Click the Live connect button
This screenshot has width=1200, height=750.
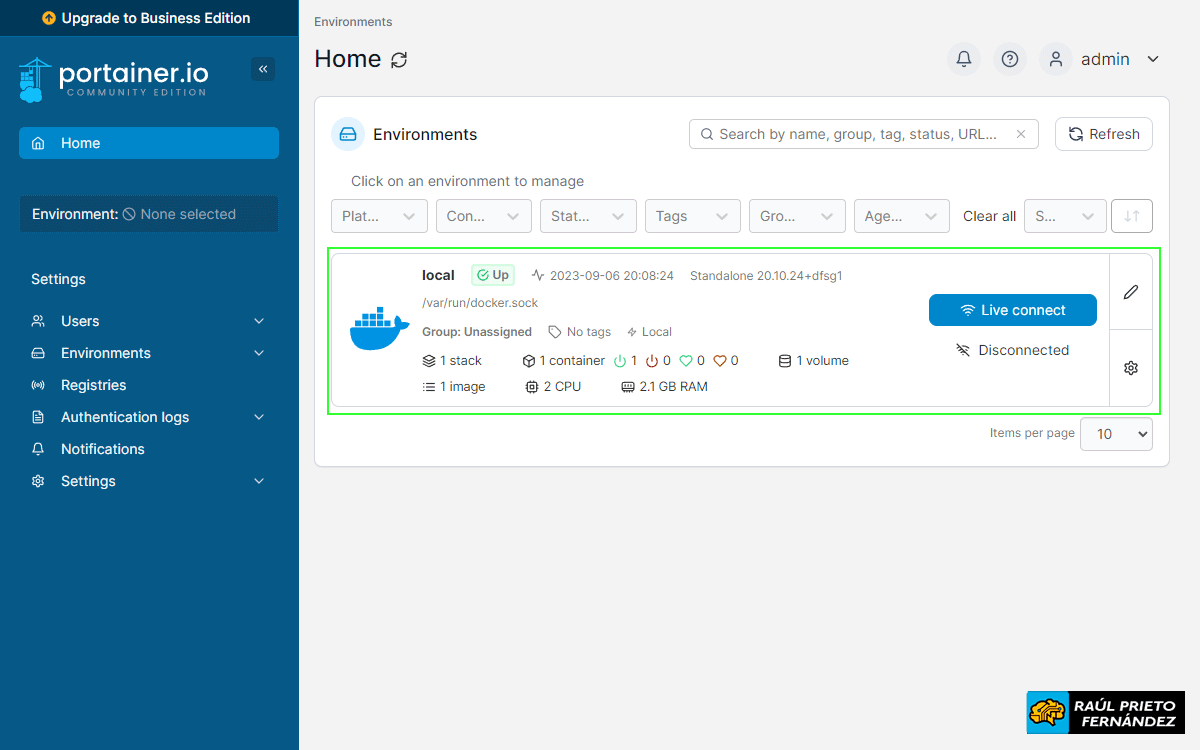pos(1012,310)
